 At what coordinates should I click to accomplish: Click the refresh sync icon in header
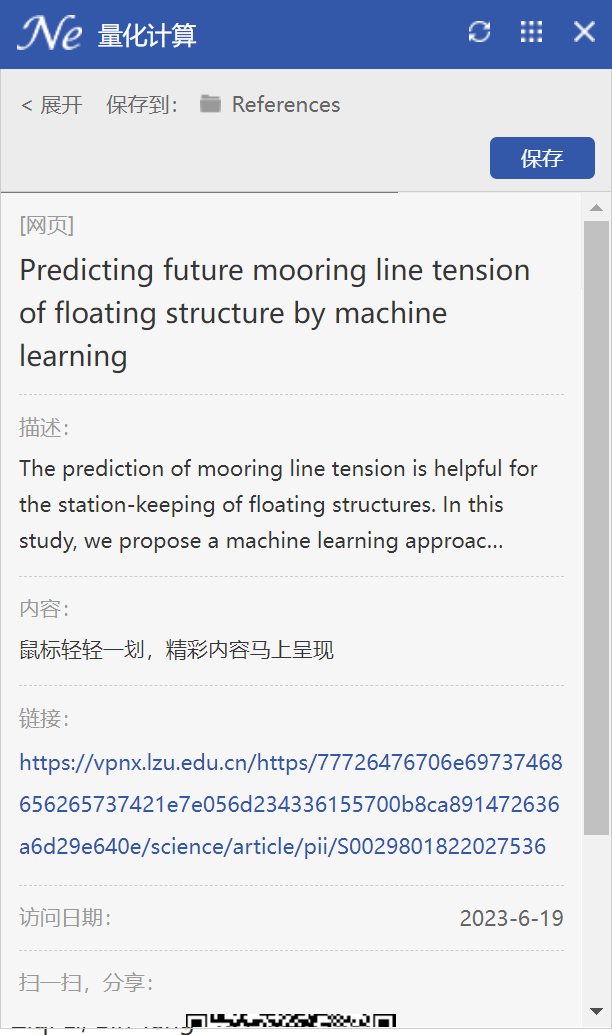pyautogui.click(x=479, y=32)
